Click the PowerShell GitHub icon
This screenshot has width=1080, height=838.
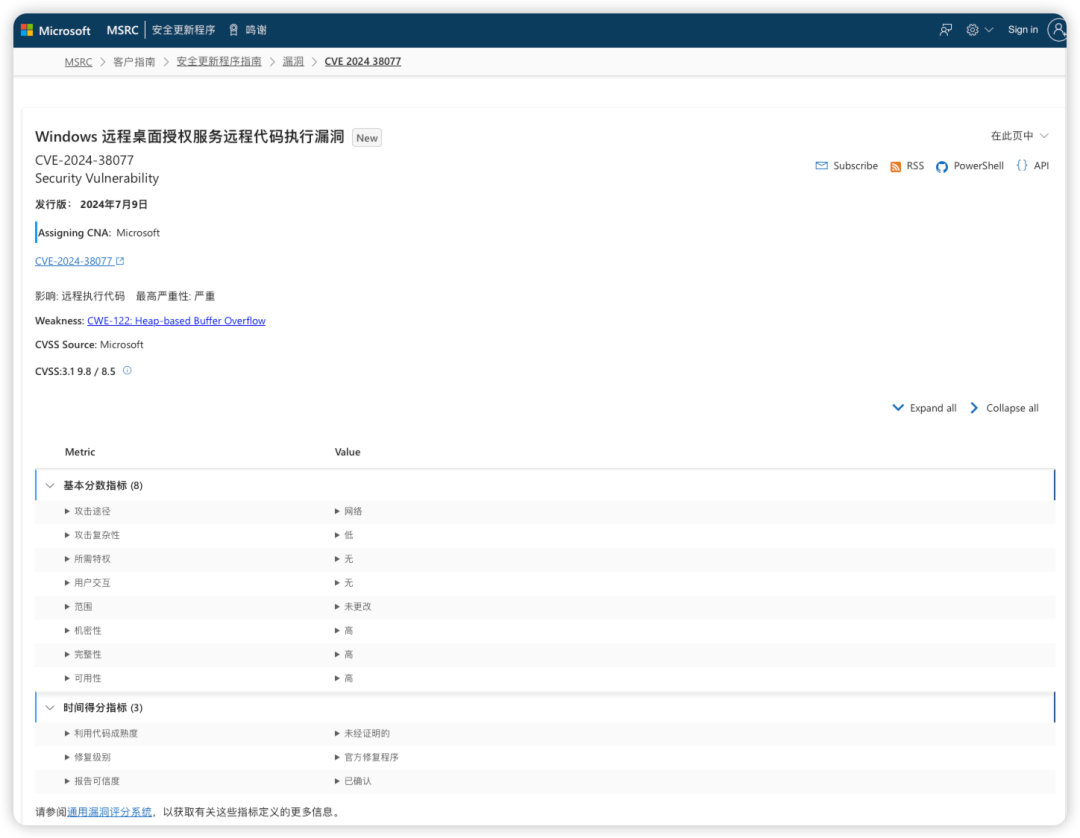pyautogui.click(x=942, y=166)
